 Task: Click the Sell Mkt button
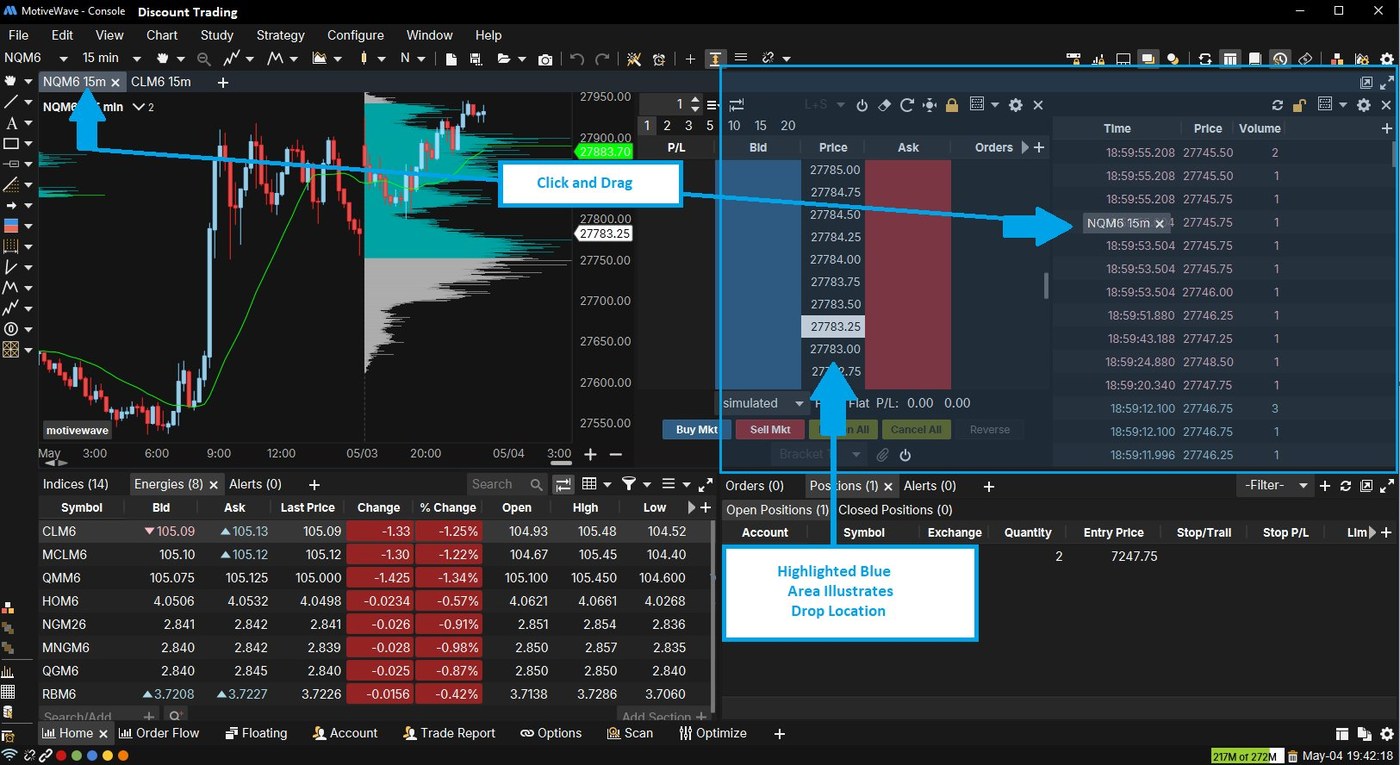[770, 430]
